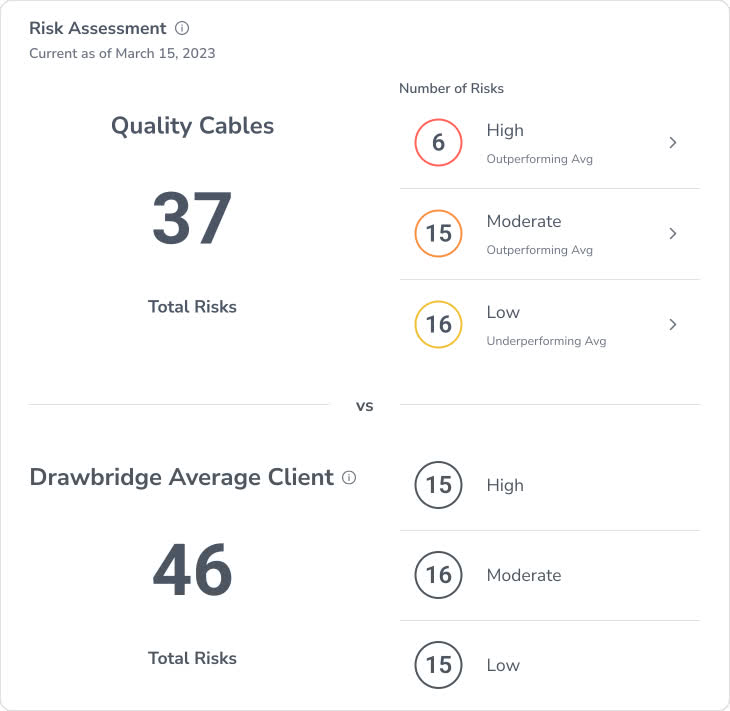Image resolution: width=730 pixels, height=711 pixels.
Task: Expand the High risks chevron arrow
Action: [x=673, y=143]
